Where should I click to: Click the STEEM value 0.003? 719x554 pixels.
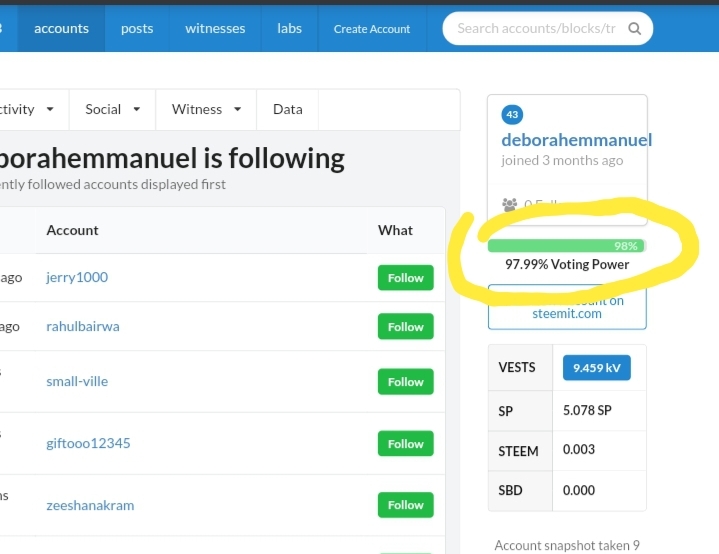(x=579, y=449)
